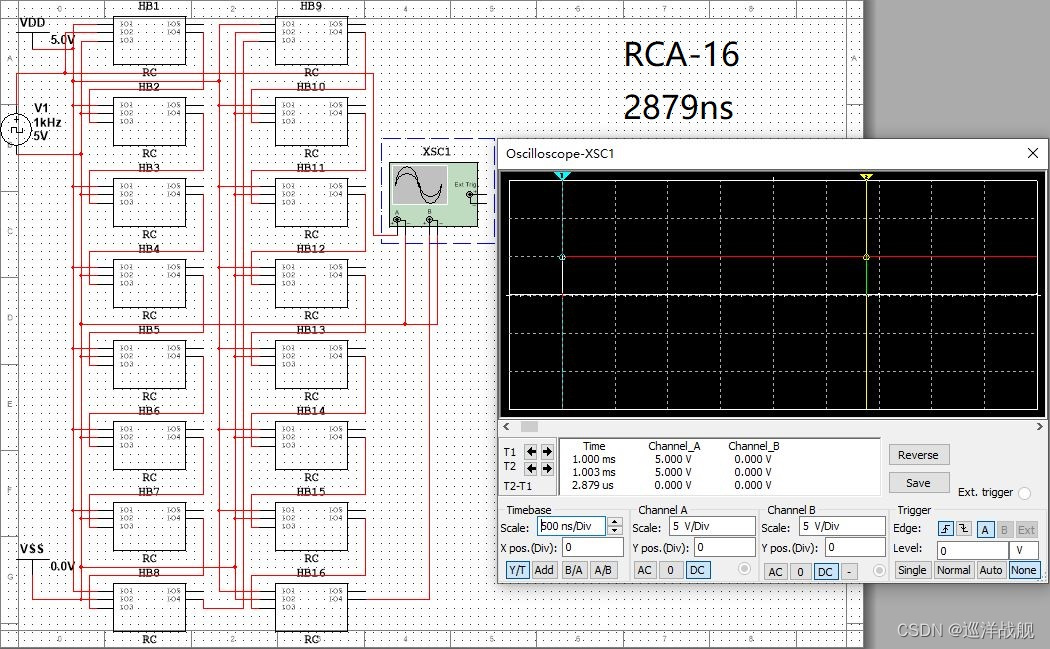This screenshot has height=649, width=1050.
Task: Set Channel B coupling to DC
Action: 825,572
